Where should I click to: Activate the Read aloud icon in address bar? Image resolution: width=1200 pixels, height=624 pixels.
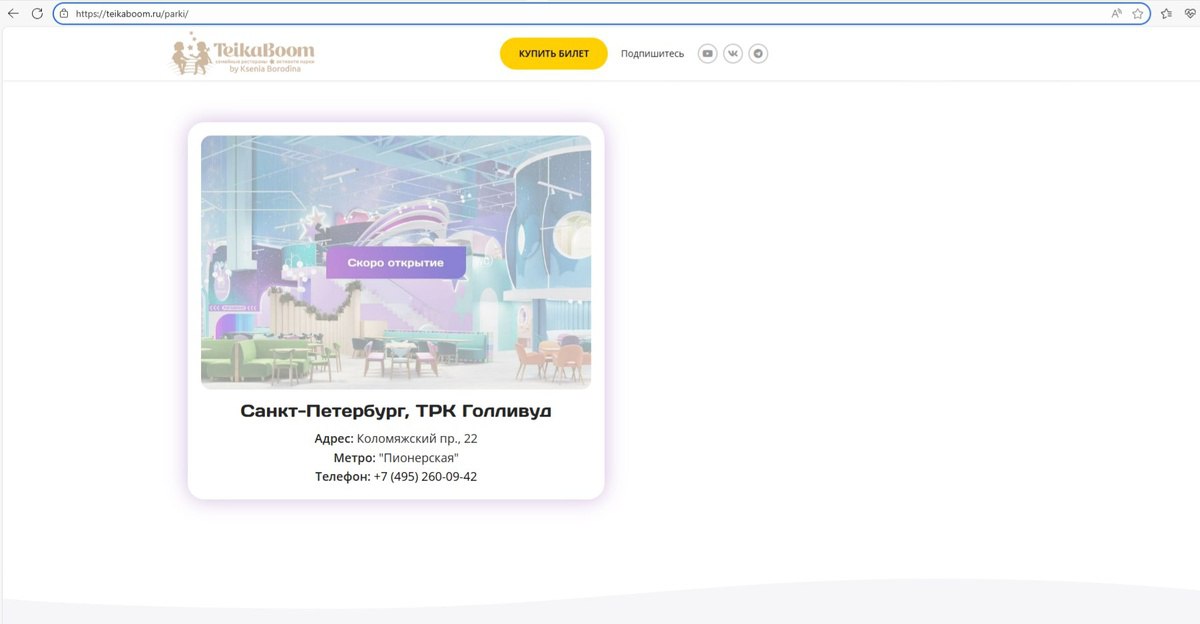(1116, 14)
